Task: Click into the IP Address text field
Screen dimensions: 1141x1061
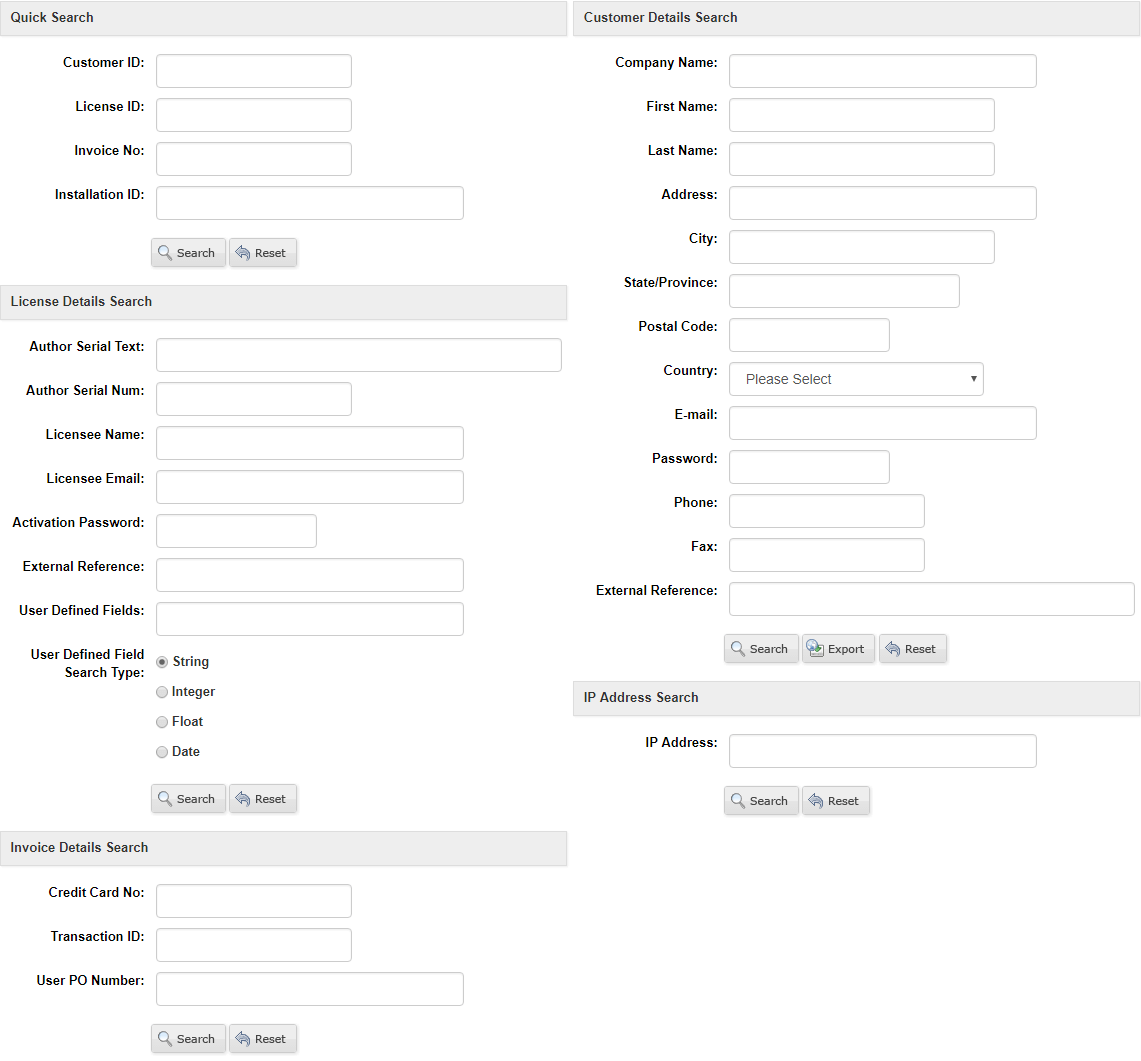Action: (x=882, y=751)
